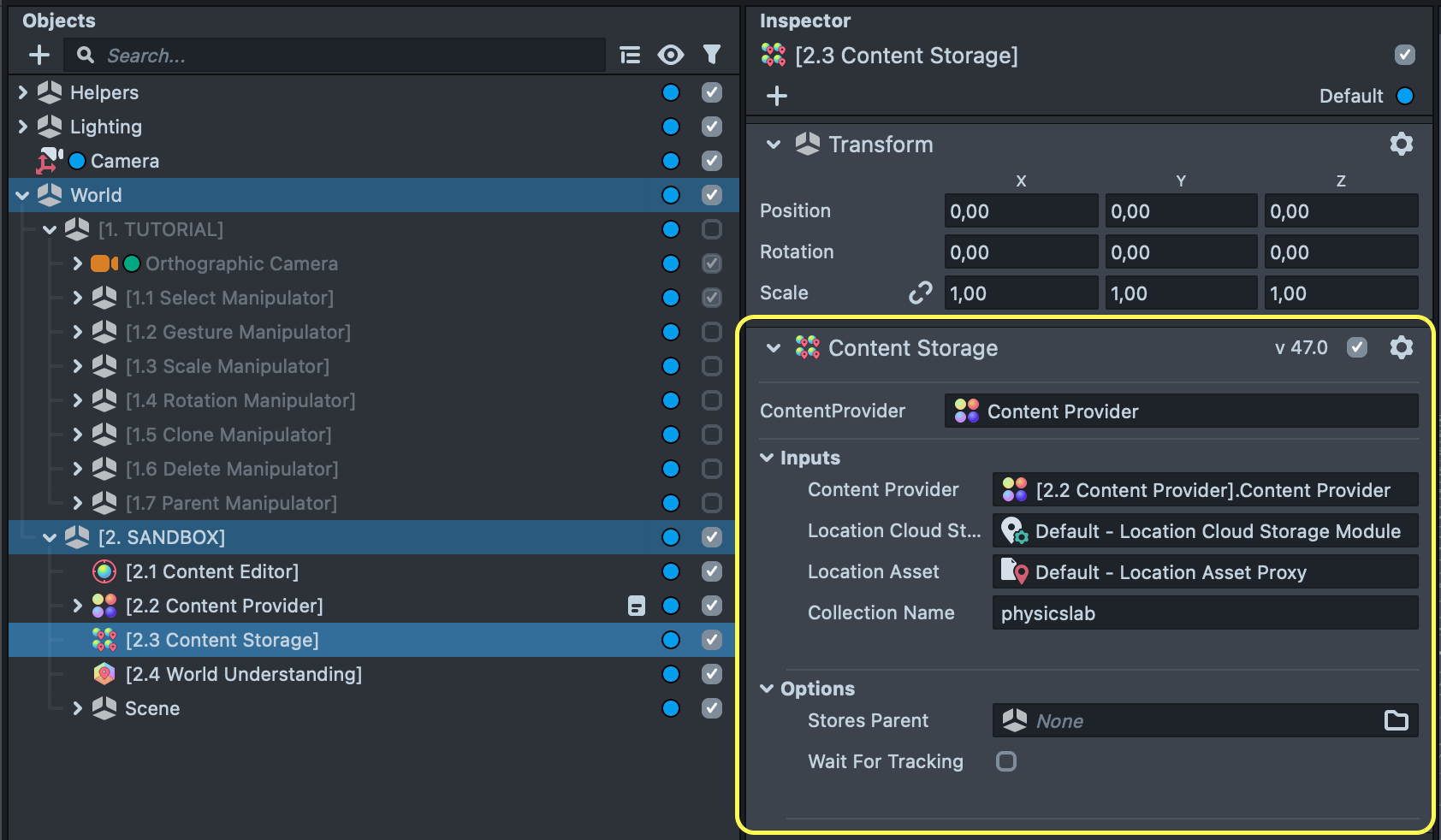The height and width of the screenshot is (840, 1441).
Task: Click the Location Asset proxy field
Action: (x=1204, y=572)
